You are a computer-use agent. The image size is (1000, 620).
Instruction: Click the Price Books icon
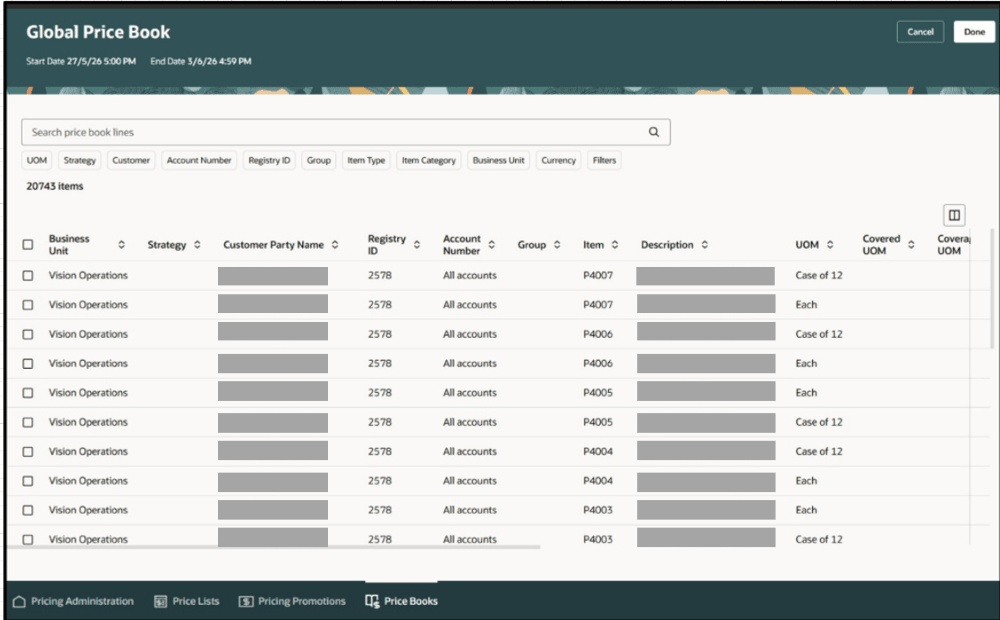372,601
